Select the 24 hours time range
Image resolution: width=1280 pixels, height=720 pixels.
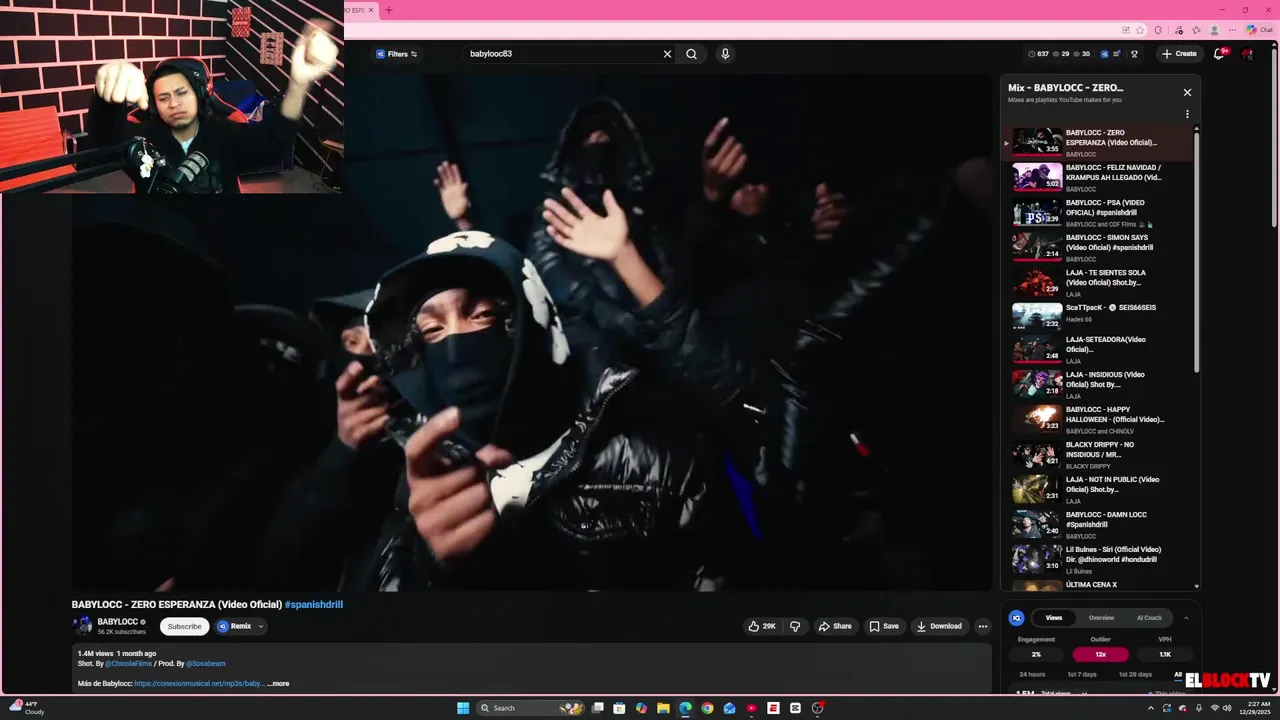1032,674
